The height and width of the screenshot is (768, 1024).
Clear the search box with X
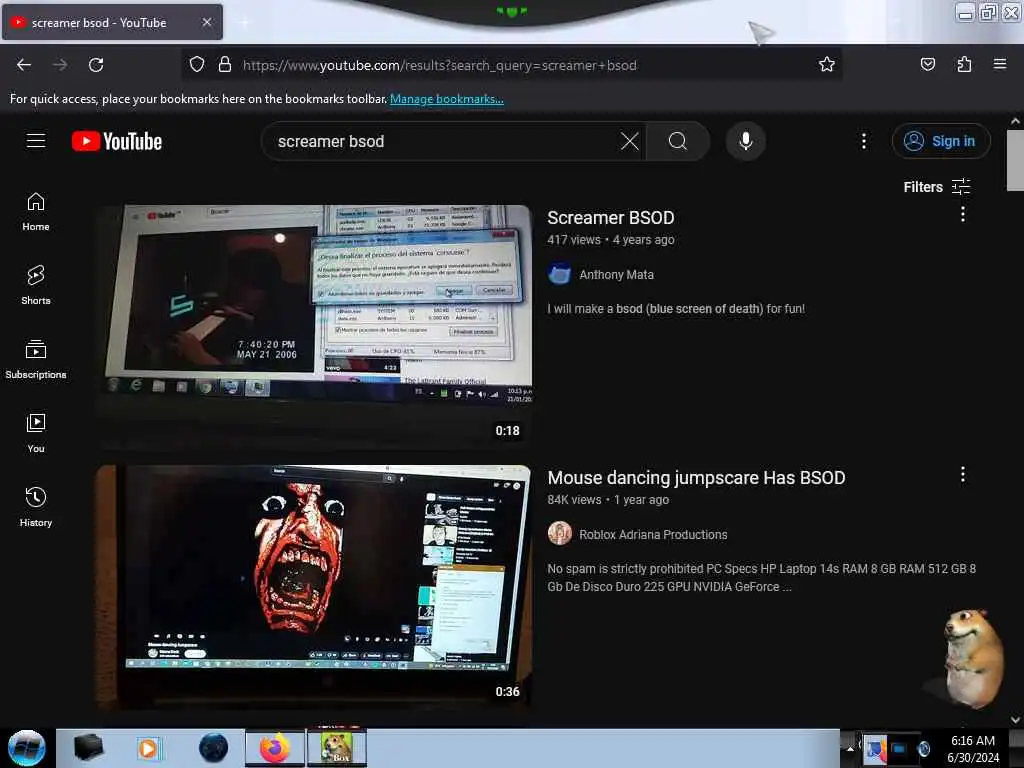tap(630, 141)
